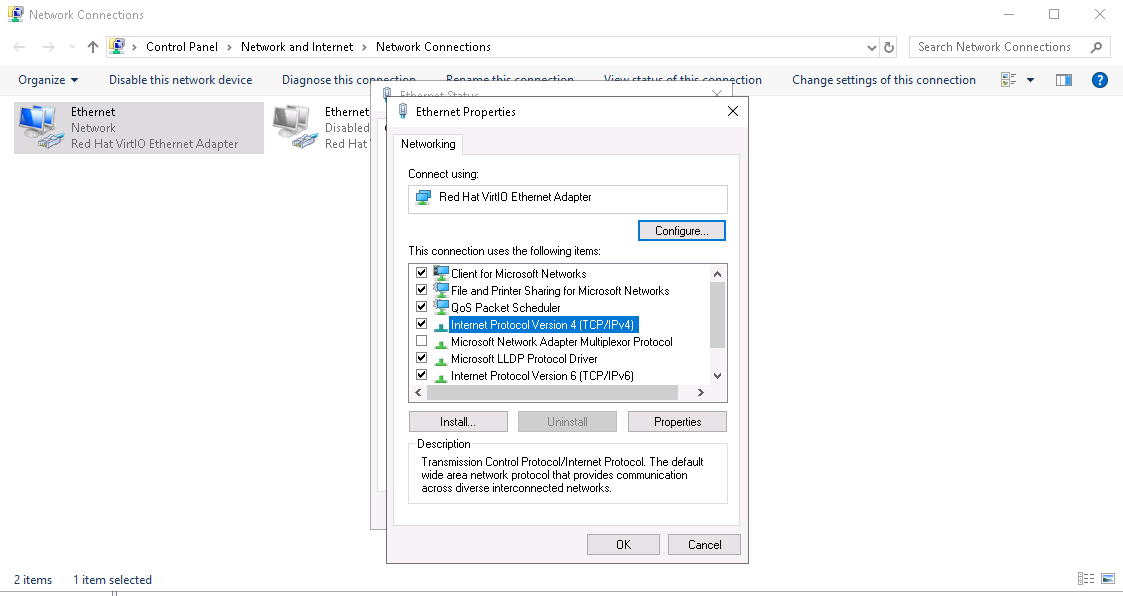Click the items list vertical scrollbar thumb
Viewport: 1123px width, 596px height.
(x=717, y=315)
